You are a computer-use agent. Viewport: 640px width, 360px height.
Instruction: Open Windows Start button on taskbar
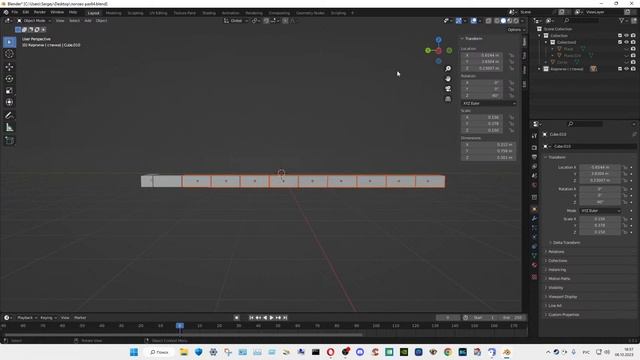point(134,352)
